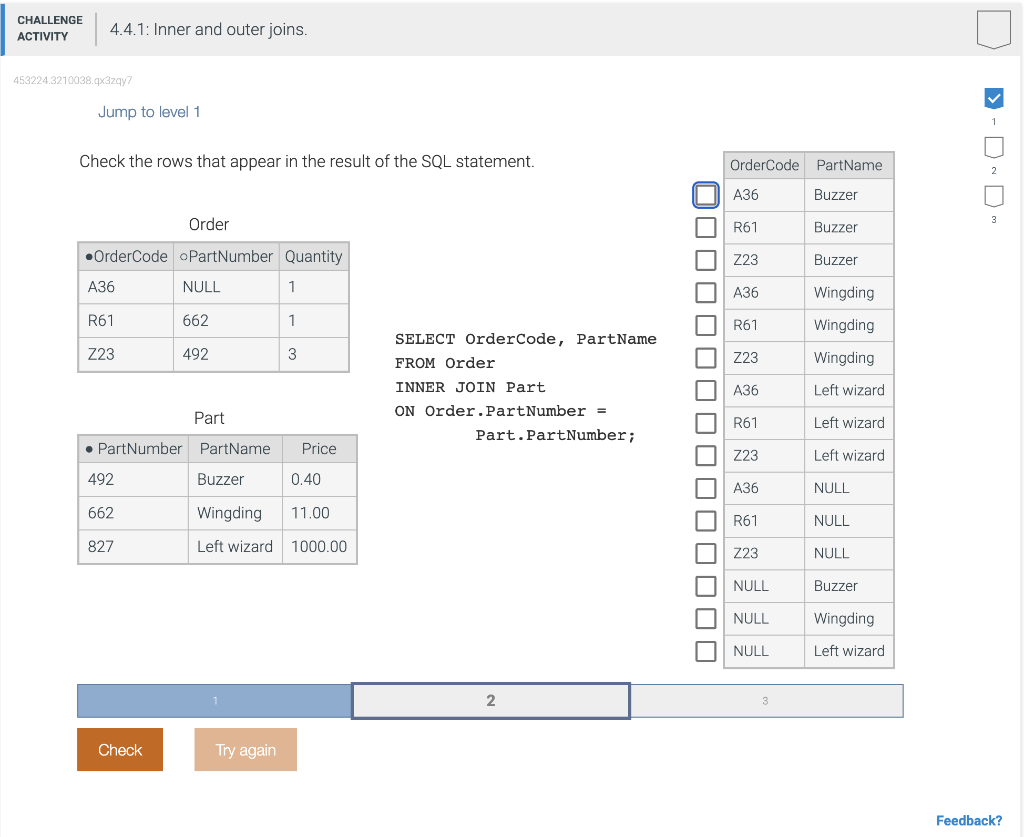Mark the R61 Wingding checkbox
1024x837 pixels.
[x=705, y=324]
